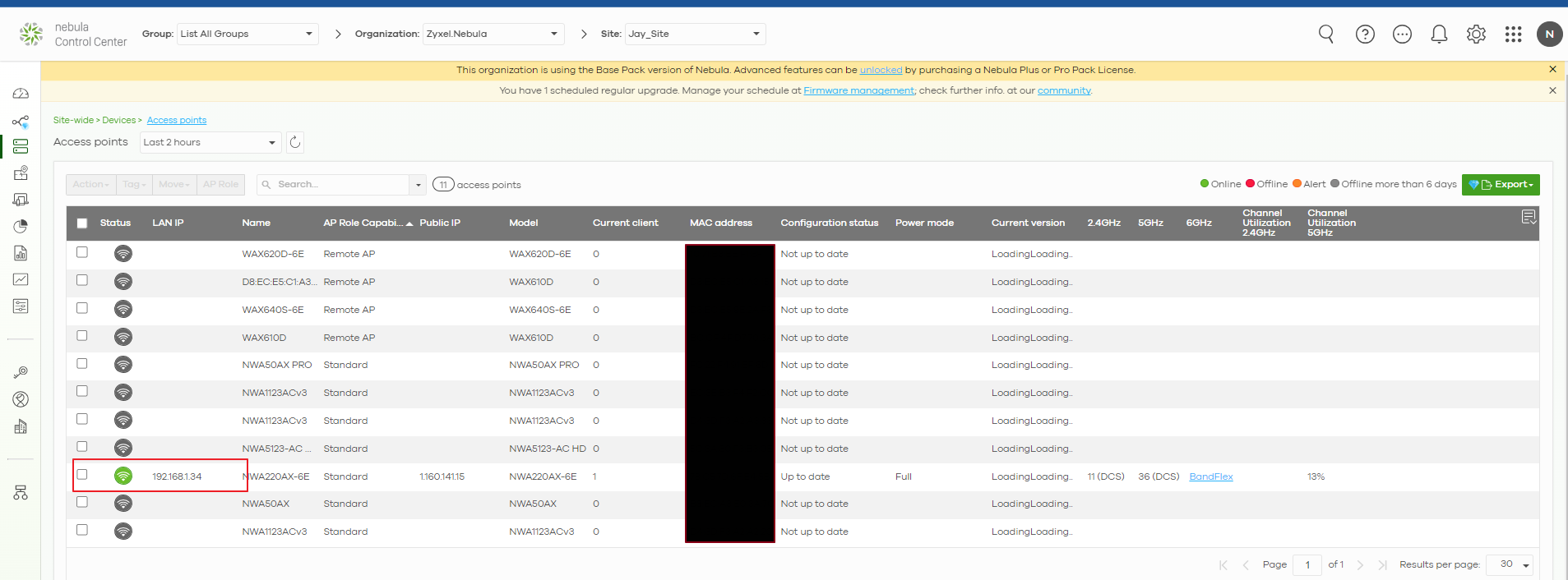Dismiss the scheduled upgrade banner
This screenshot has height=580, width=1568.
[1552, 90]
